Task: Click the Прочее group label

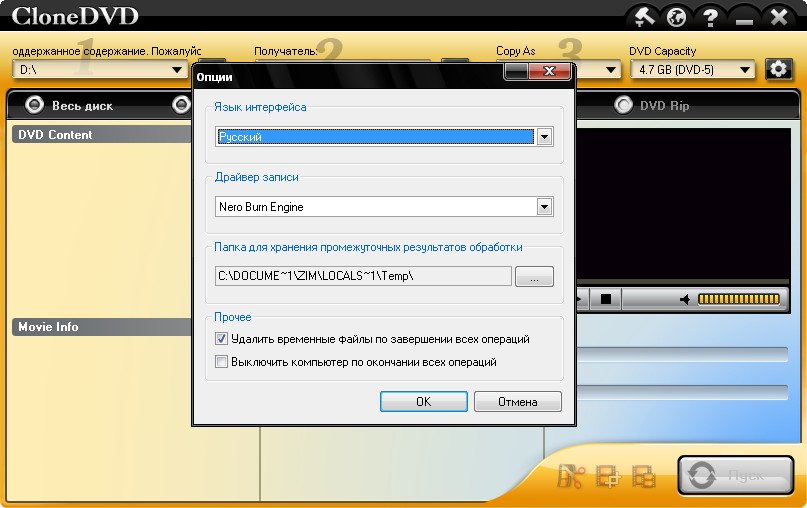Action: point(233,317)
